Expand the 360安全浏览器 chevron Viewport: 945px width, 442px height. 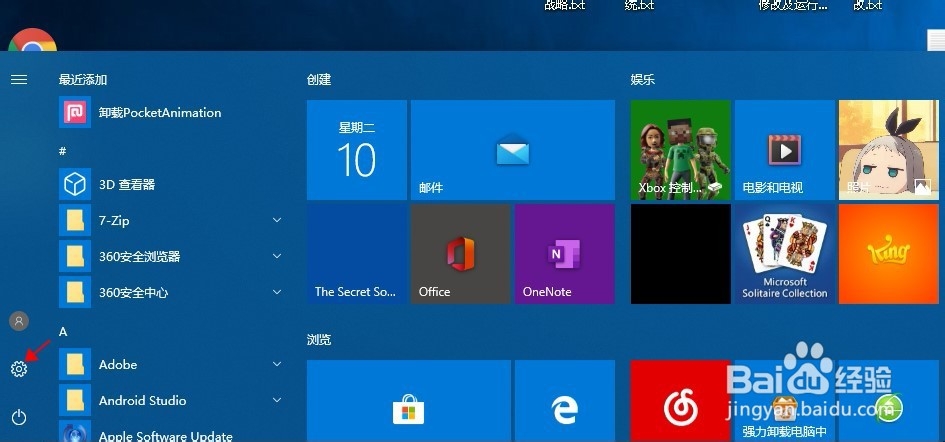[277, 256]
